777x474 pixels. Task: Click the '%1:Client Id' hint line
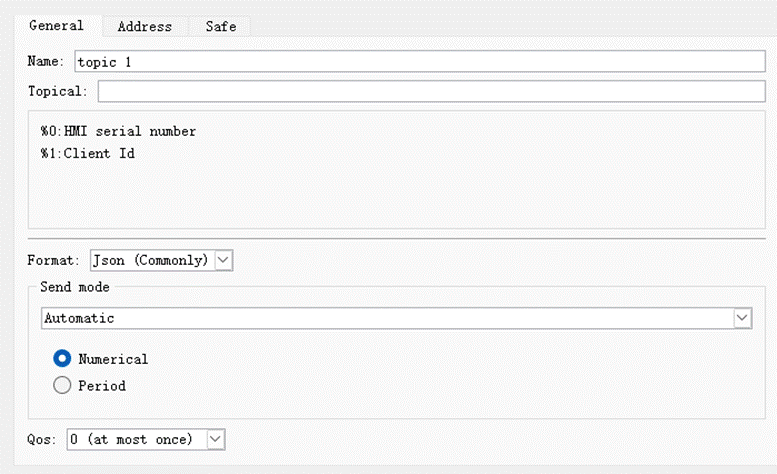[87, 154]
